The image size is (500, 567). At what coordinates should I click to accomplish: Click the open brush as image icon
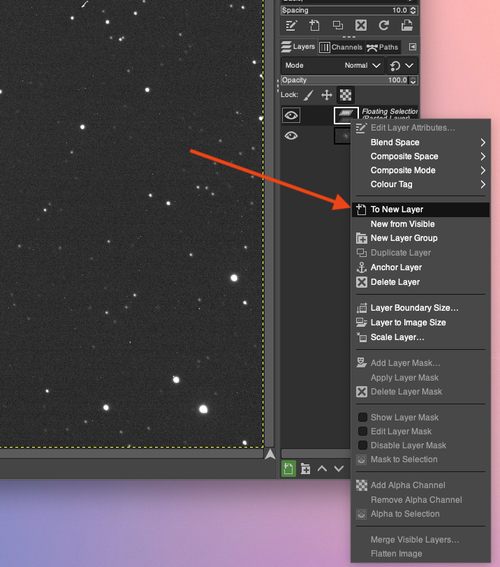pos(407,25)
